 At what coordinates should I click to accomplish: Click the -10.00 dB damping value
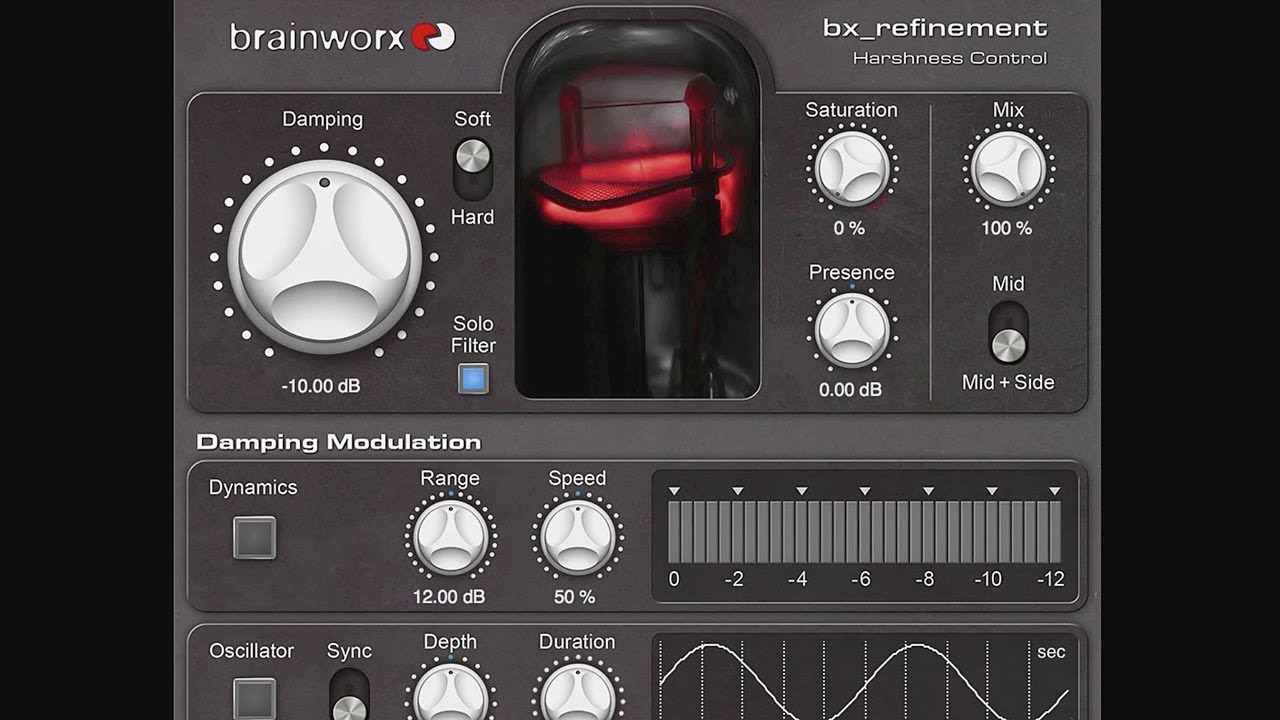(322, 385)
